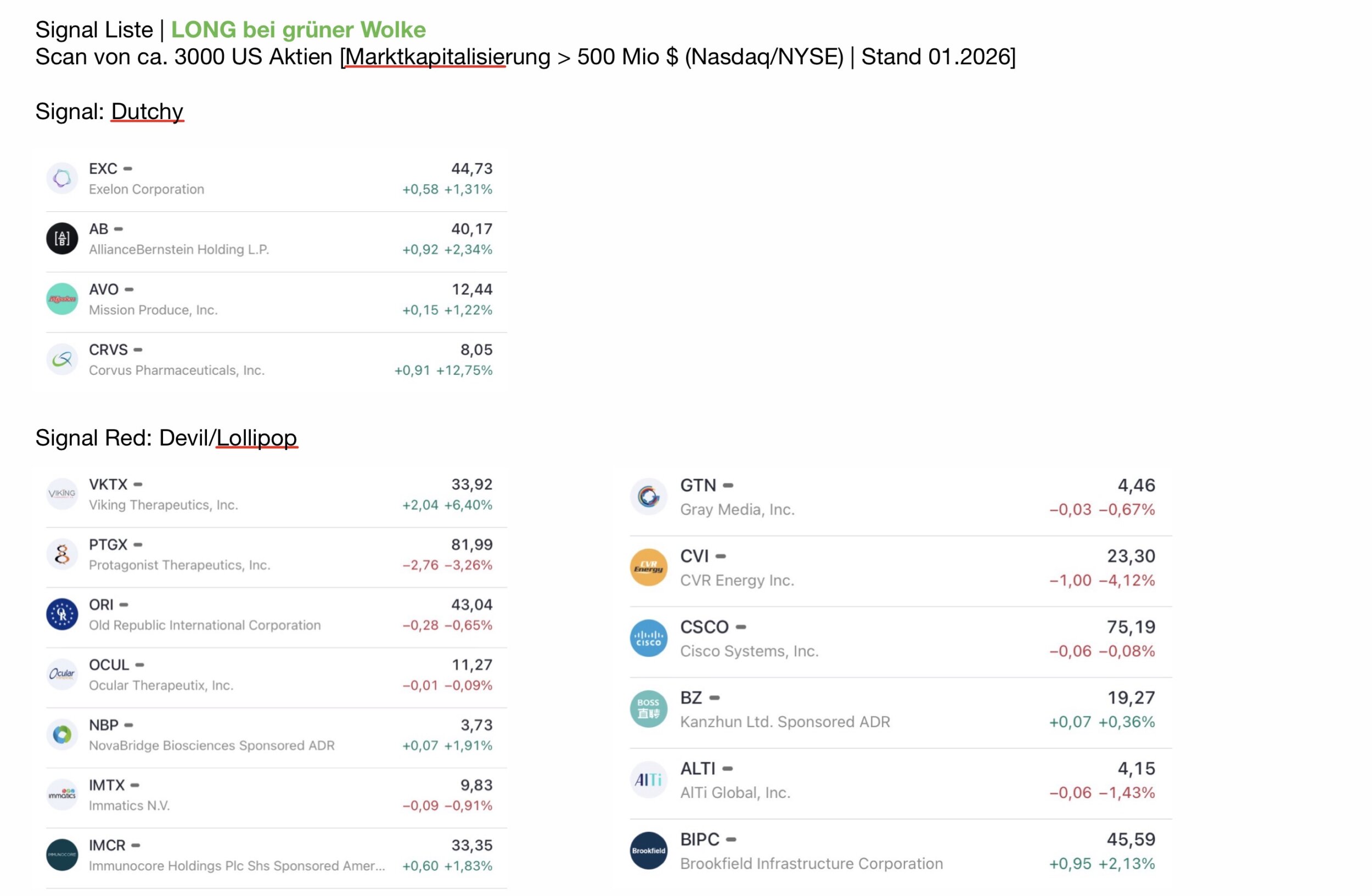The height and width of the screenshot is (896, 1372).
Task: Click the Cisco Systems blue logo
Action: tap(649, 639)
